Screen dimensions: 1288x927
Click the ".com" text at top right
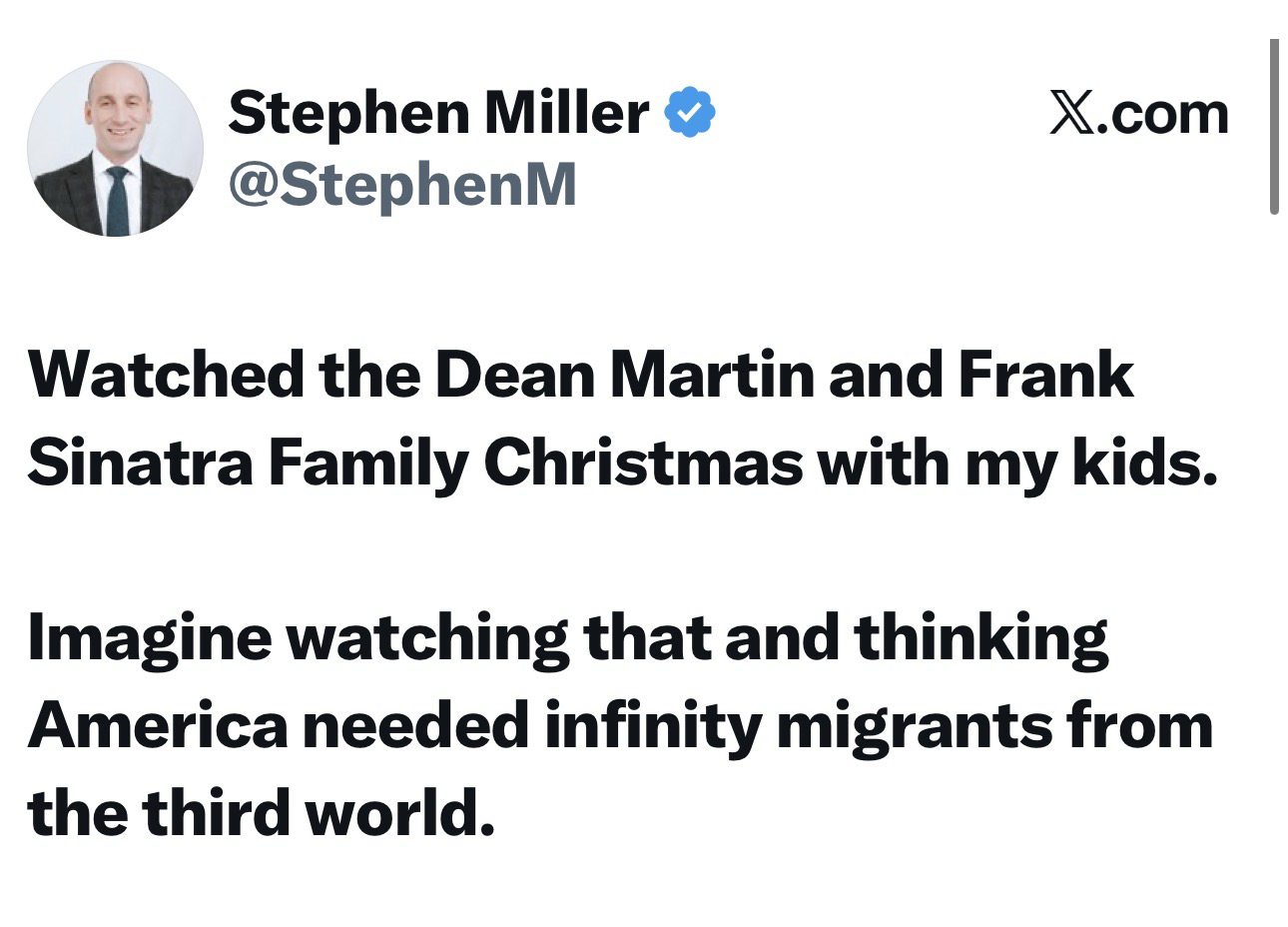click(x=1164, y=114)
